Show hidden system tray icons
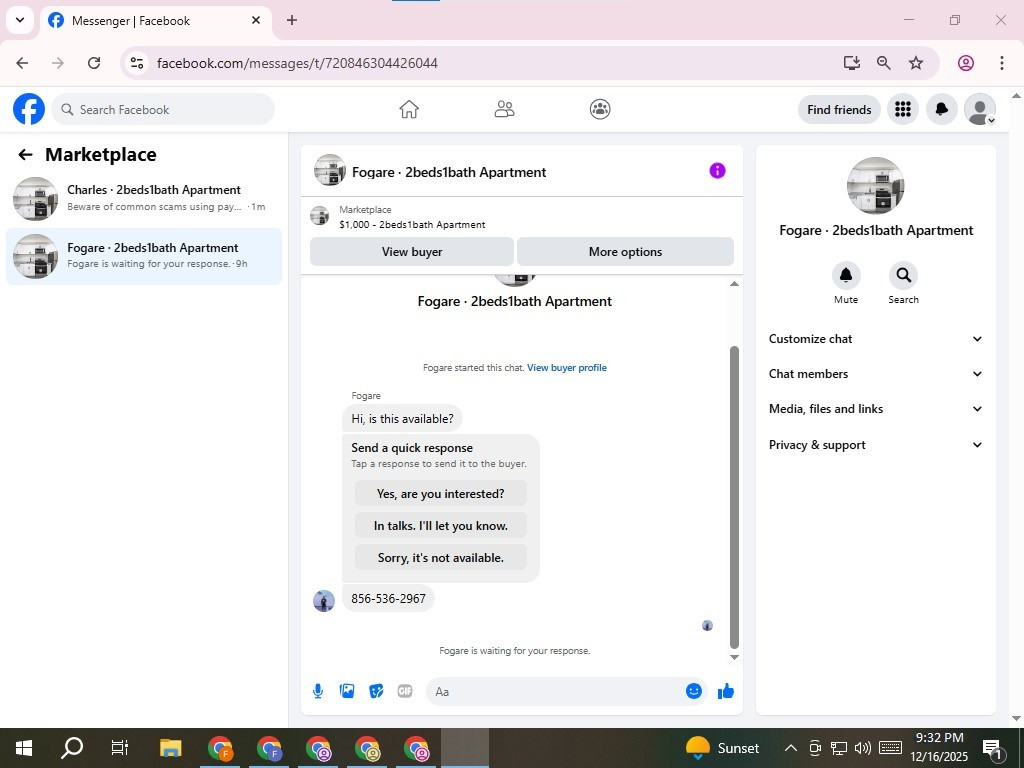Image resolution: width=1024 pixels, height=768 pixels. click(790, 748)
